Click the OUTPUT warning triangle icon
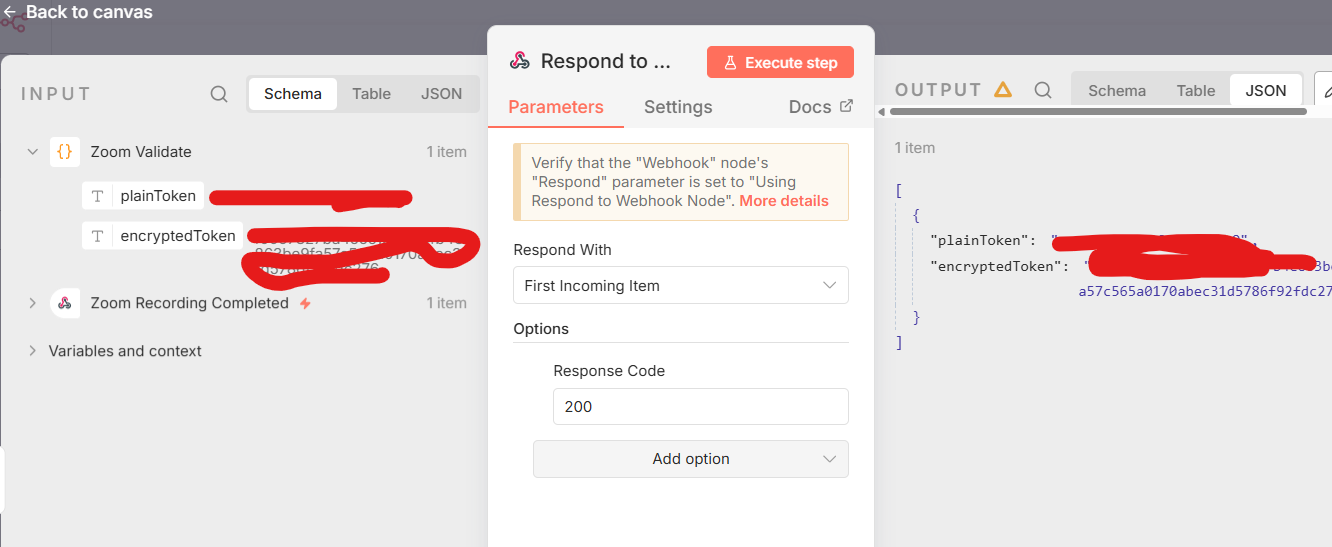 (x=1003, y=90)
